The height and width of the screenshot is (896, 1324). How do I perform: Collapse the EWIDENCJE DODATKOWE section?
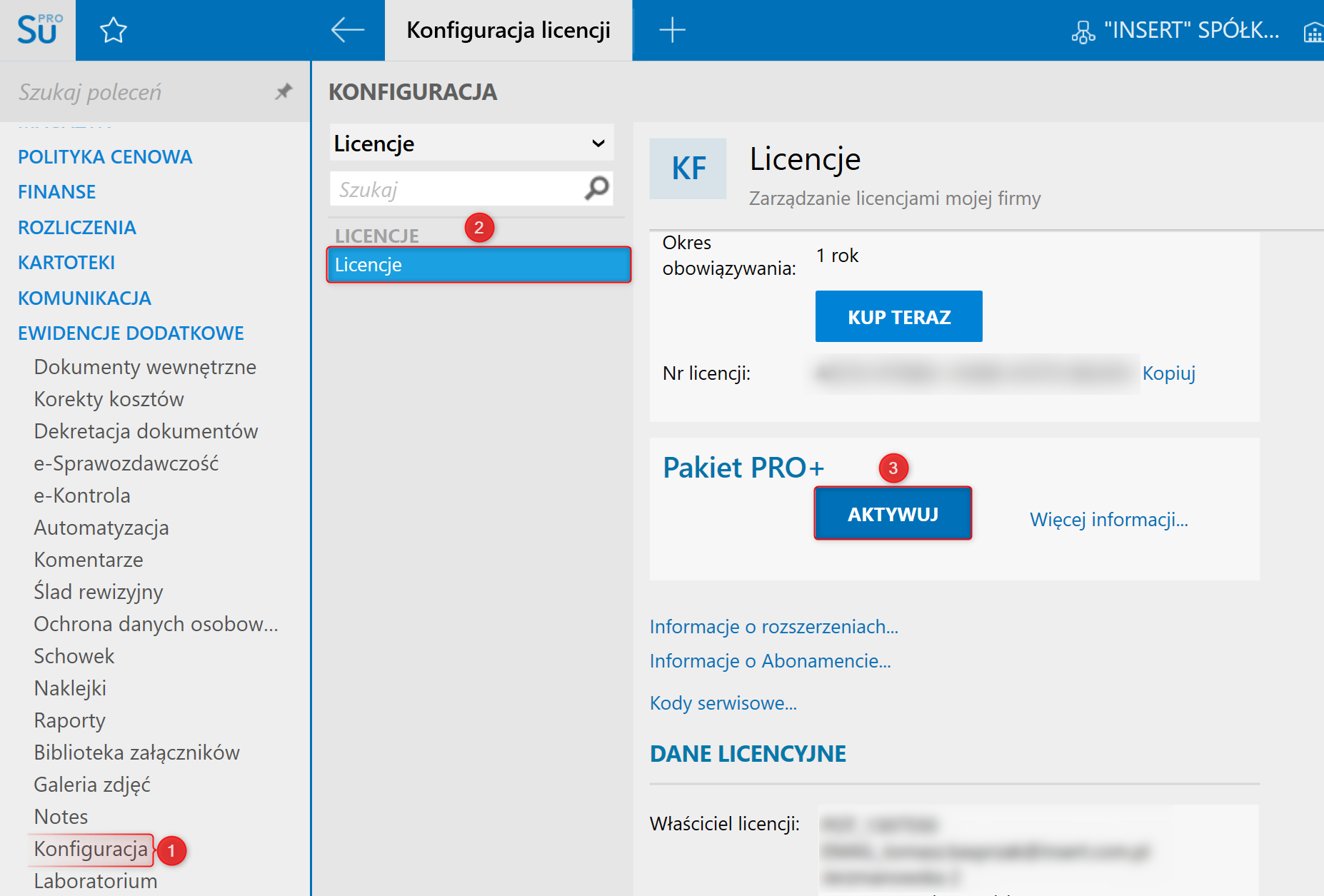[x=131, y=333]
